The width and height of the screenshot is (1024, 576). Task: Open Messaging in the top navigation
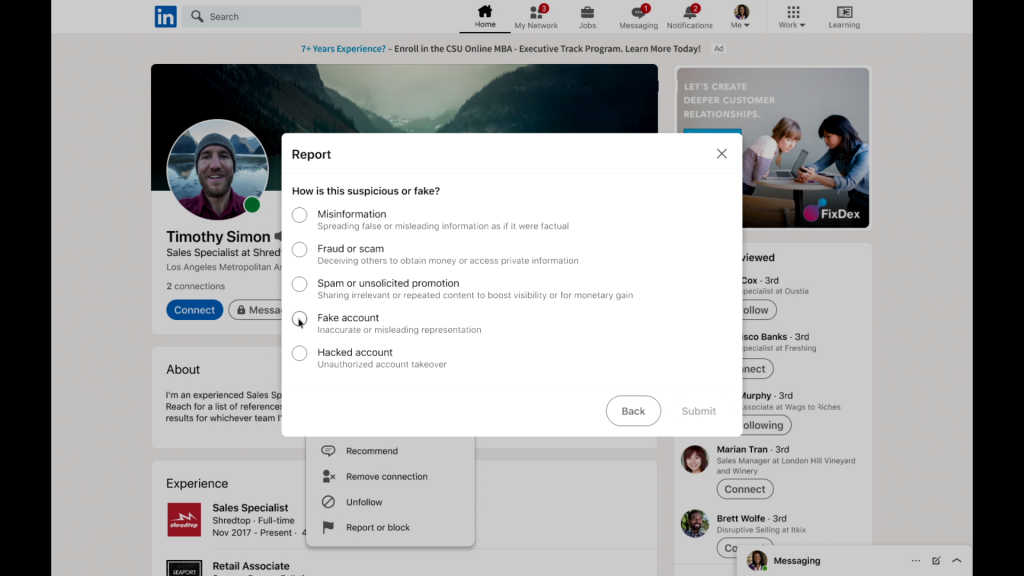point(638,16)
